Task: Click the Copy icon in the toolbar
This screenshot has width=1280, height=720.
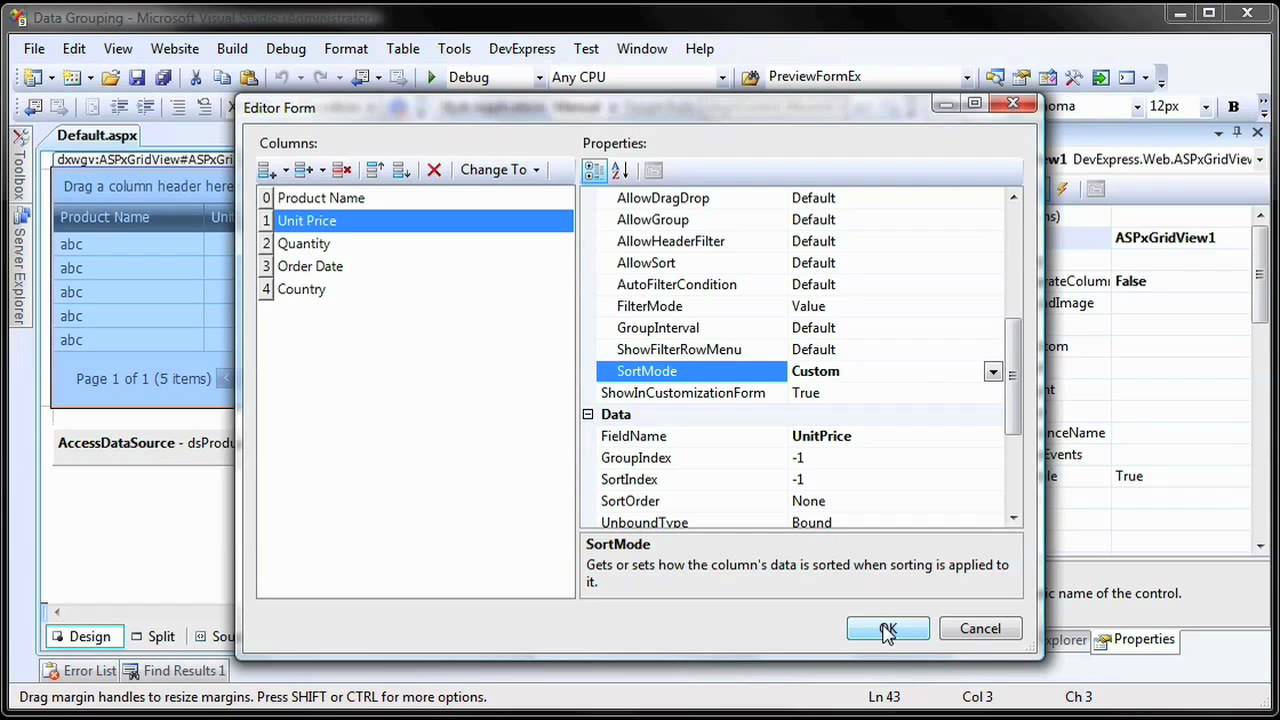Action: click(x=222, y=77)
